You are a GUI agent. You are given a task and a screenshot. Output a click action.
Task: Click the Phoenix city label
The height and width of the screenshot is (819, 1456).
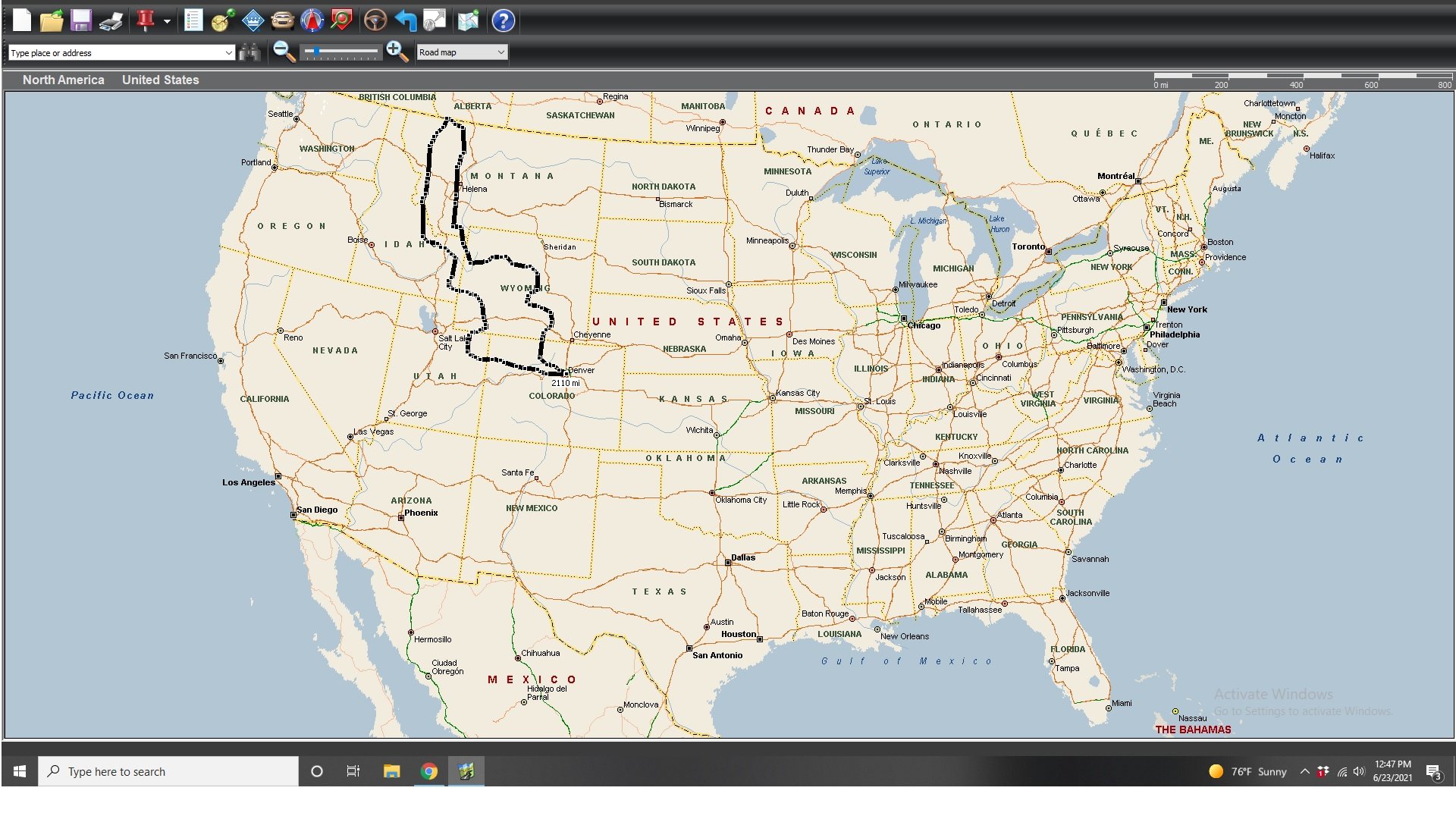(x=421, y=513)
